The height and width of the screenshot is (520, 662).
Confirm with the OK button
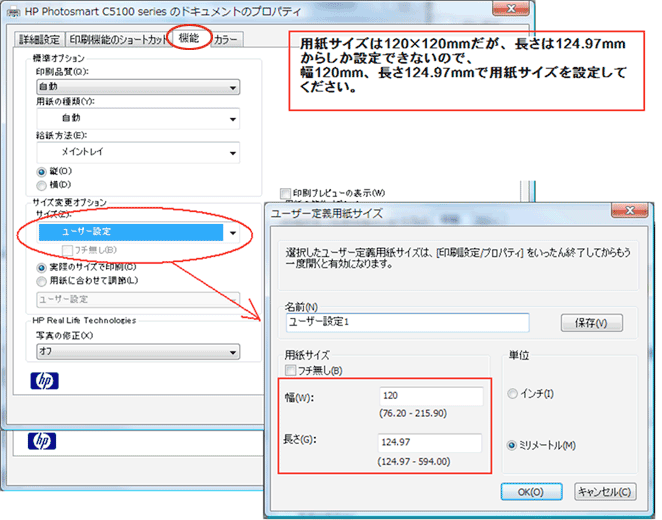tap(531, 492)
